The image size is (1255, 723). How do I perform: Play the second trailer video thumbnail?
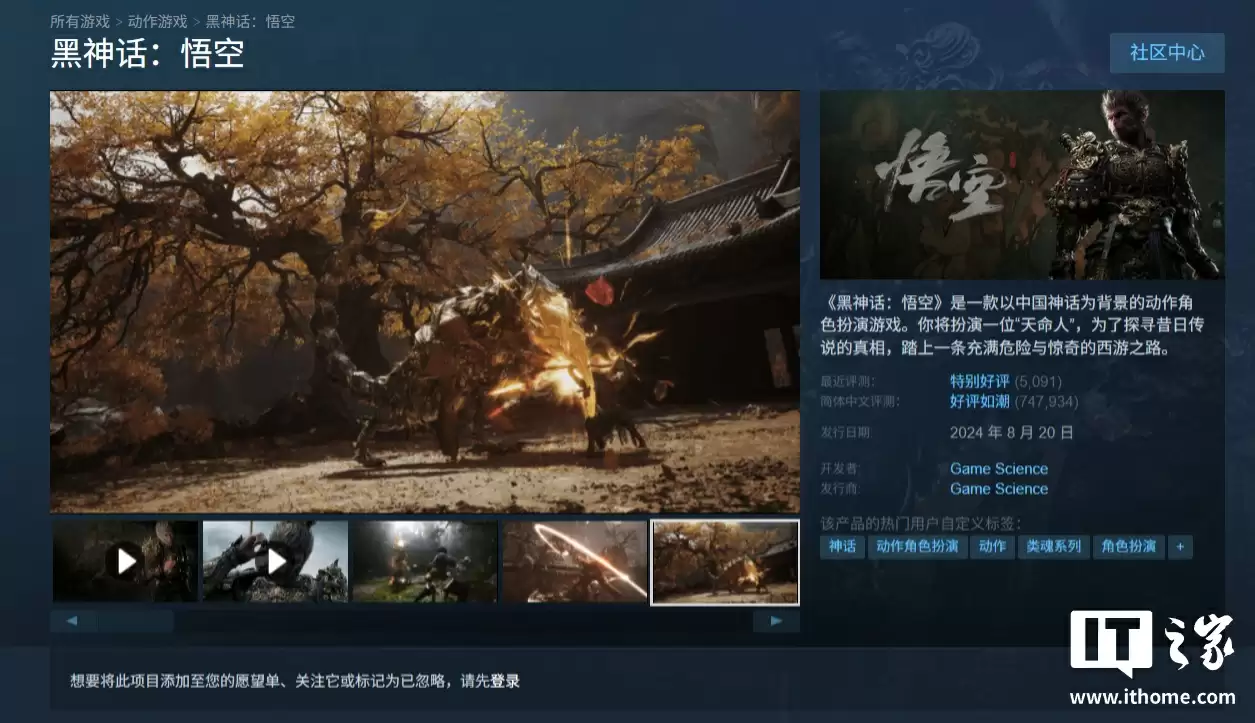click(275, 561)
